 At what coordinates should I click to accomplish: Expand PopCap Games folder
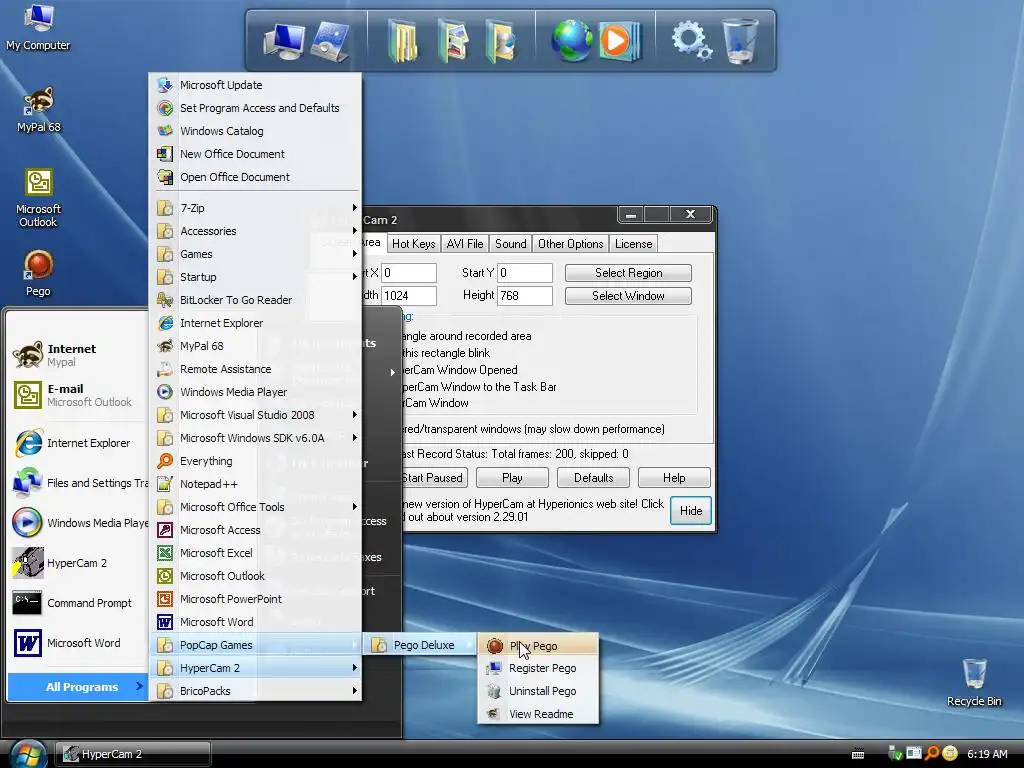(256, 645)
